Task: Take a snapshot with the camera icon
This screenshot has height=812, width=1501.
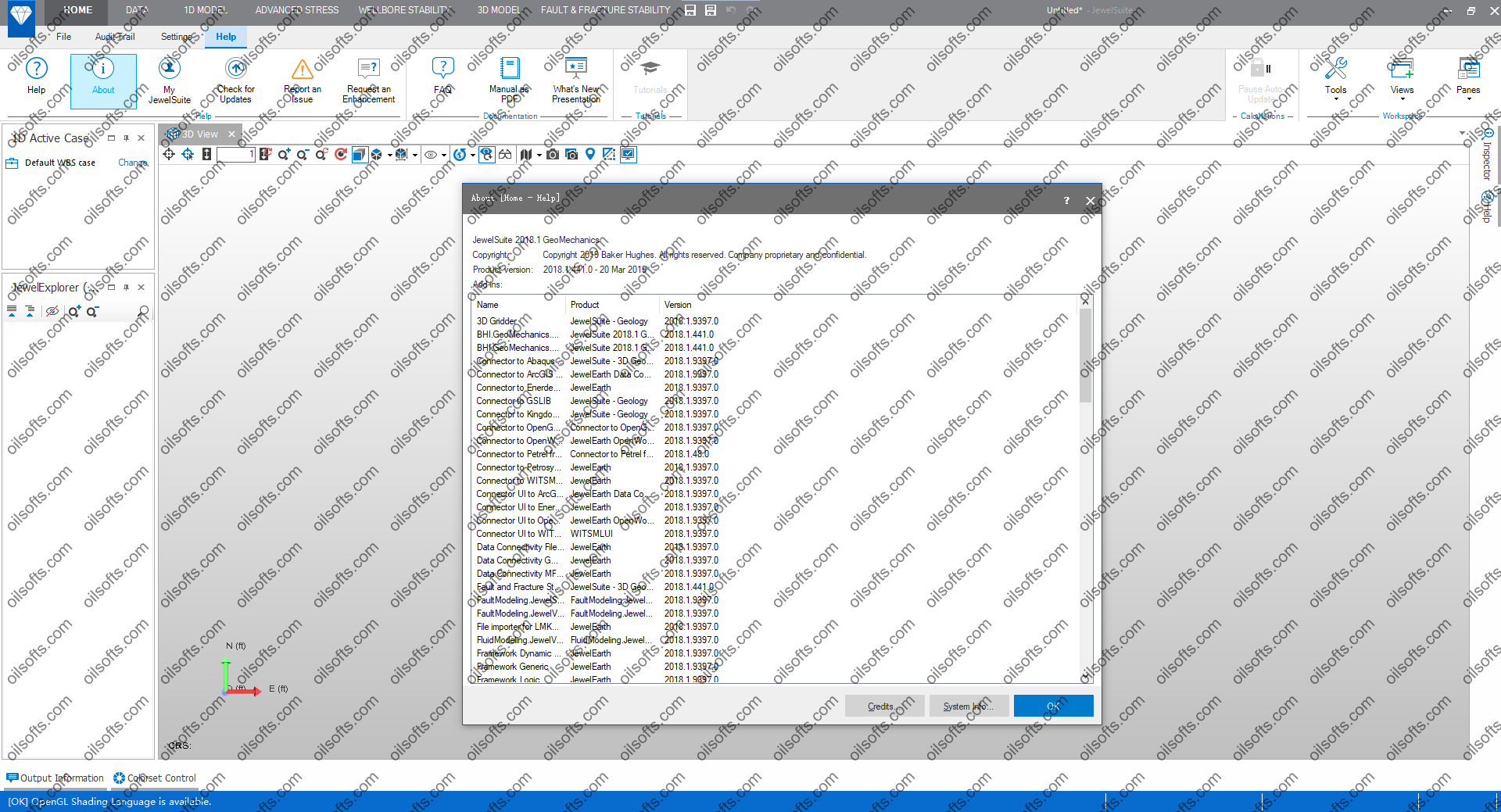Action: [553, 155]
